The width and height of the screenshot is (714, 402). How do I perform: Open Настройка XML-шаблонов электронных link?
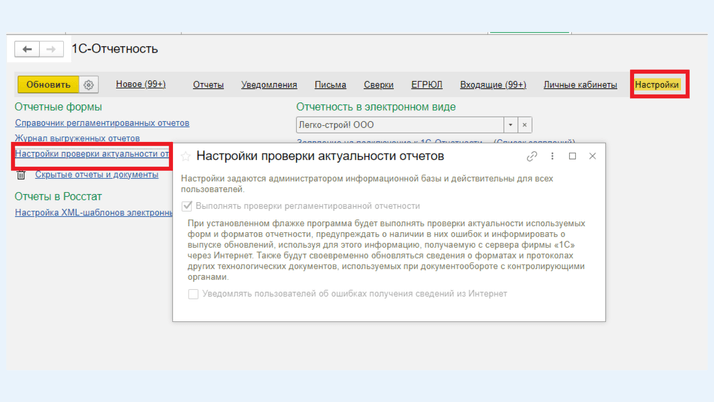point(93,213)
